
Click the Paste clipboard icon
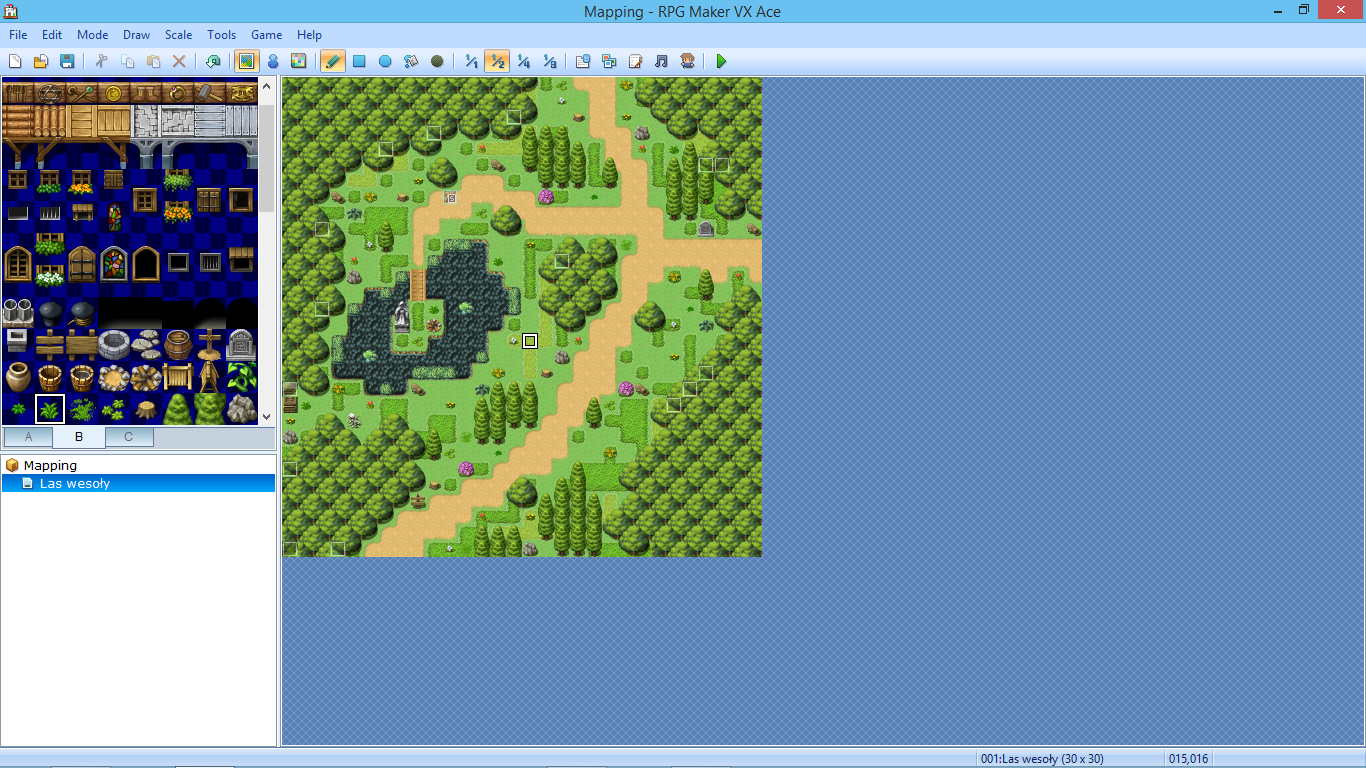[153, 61]
